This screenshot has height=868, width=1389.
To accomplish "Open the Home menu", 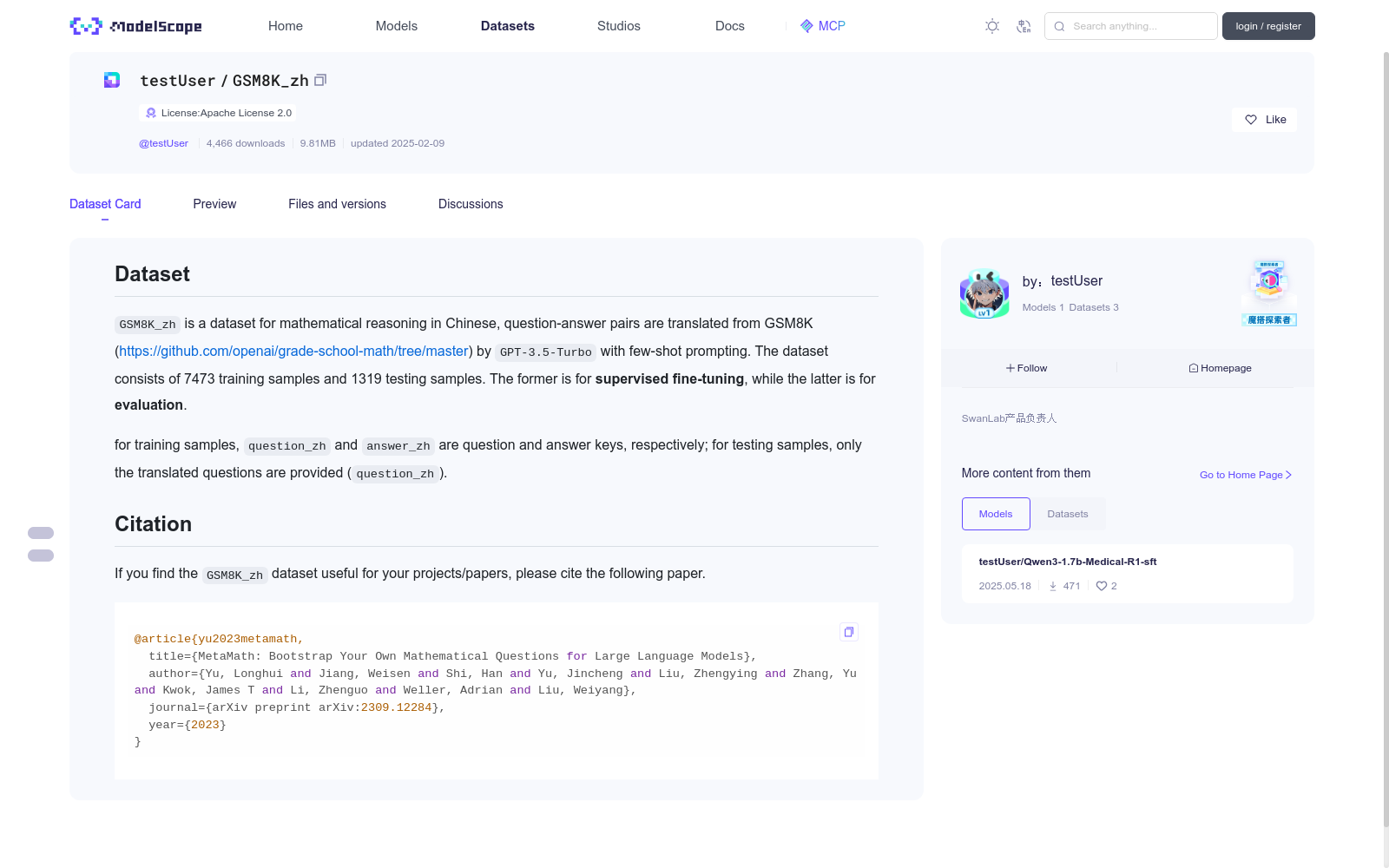I will (x=286, y=26).
